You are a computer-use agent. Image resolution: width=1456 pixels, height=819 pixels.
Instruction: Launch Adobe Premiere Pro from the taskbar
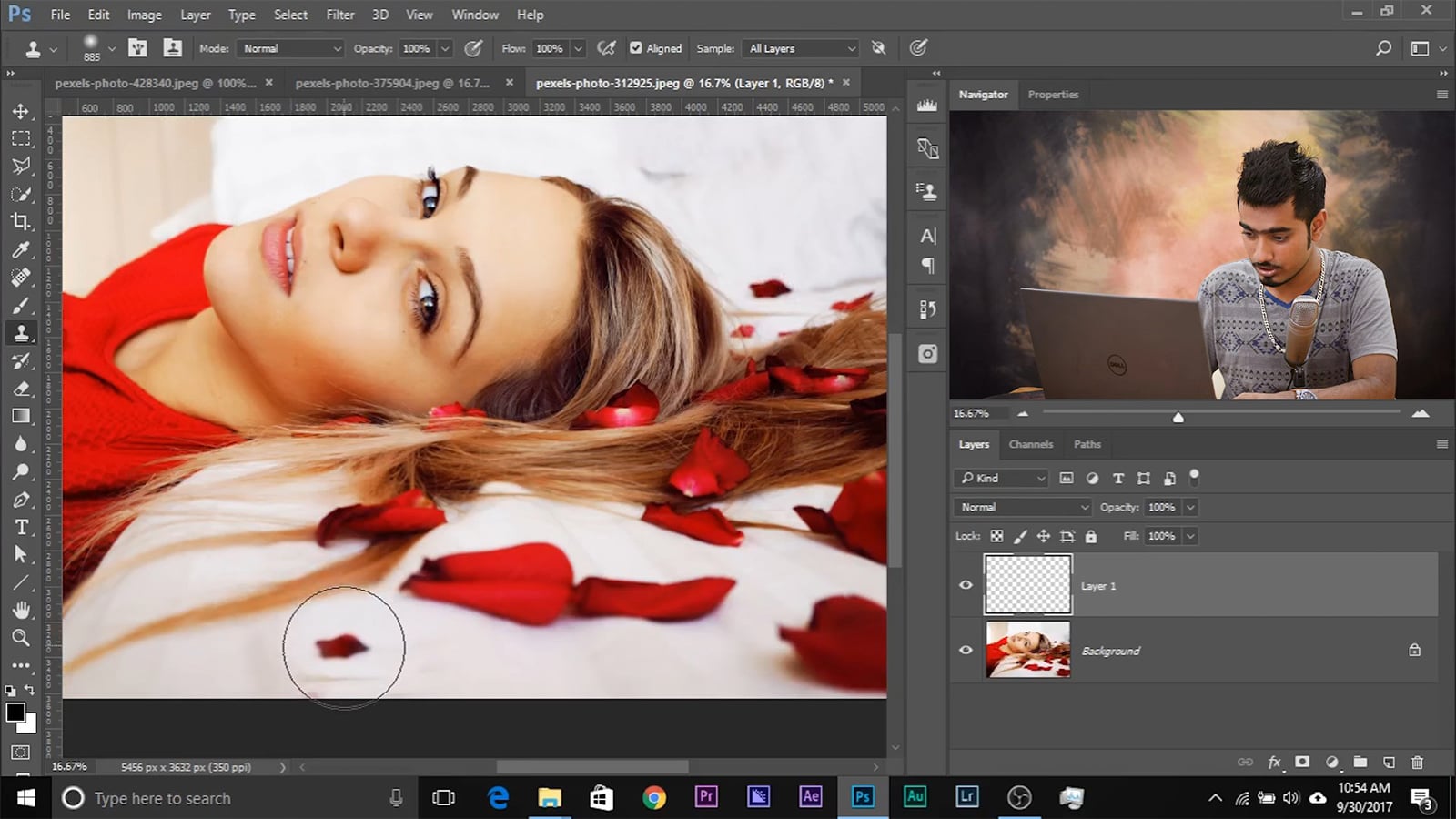coord(705,797)
